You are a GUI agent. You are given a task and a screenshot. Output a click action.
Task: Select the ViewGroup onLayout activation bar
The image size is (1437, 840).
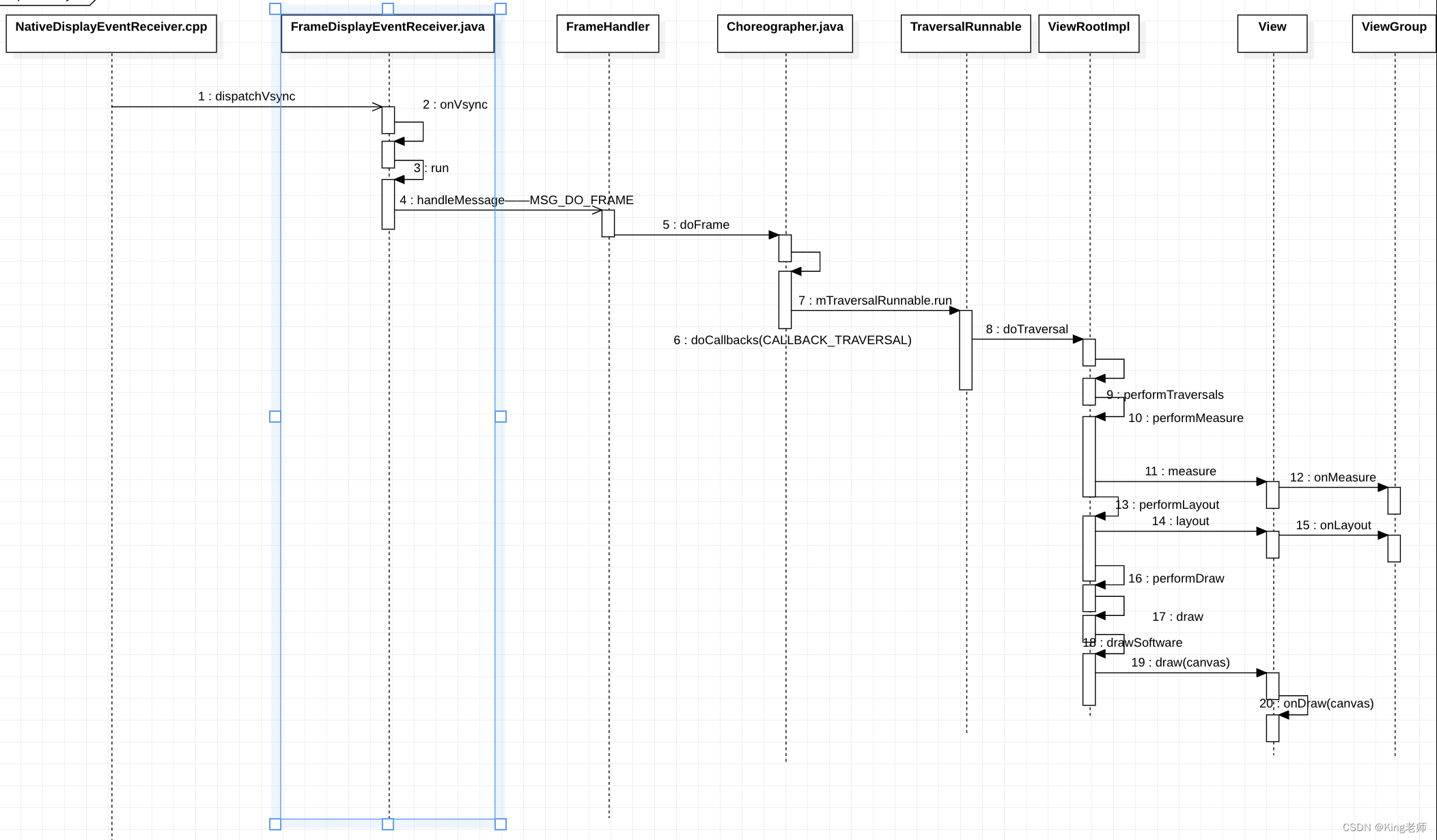1394,548
